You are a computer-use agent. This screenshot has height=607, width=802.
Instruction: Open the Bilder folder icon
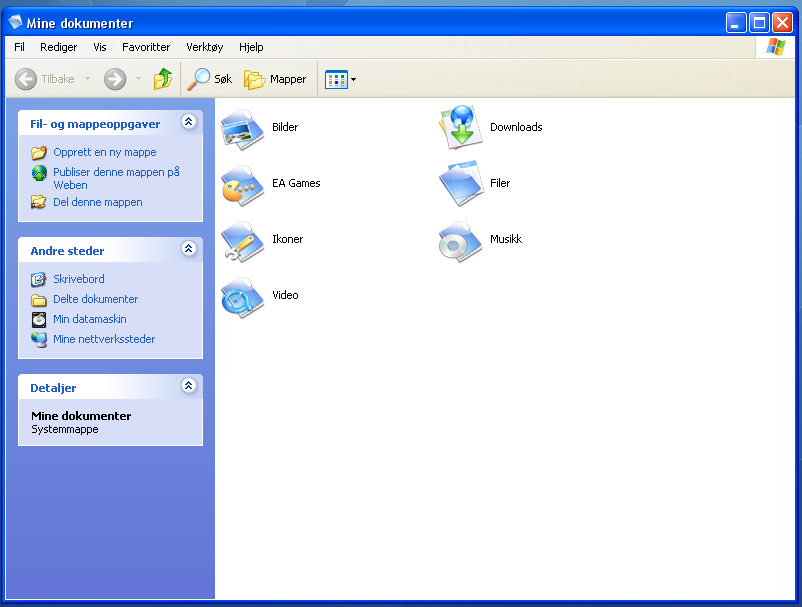[x=241, y=128]
